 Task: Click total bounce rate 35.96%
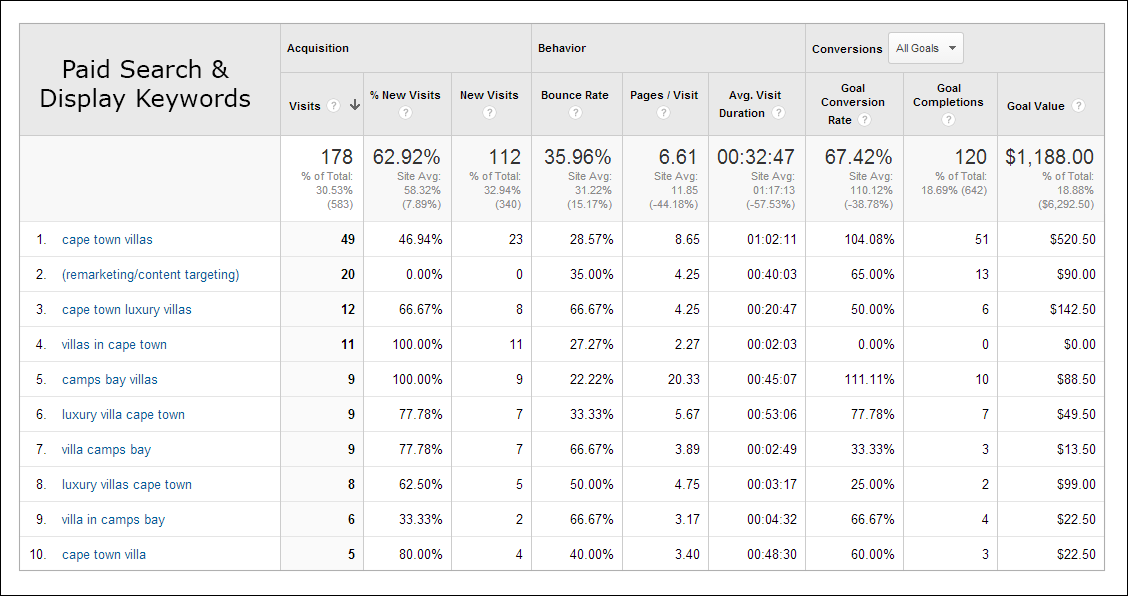pyautogui.click(x=578, y=156)
